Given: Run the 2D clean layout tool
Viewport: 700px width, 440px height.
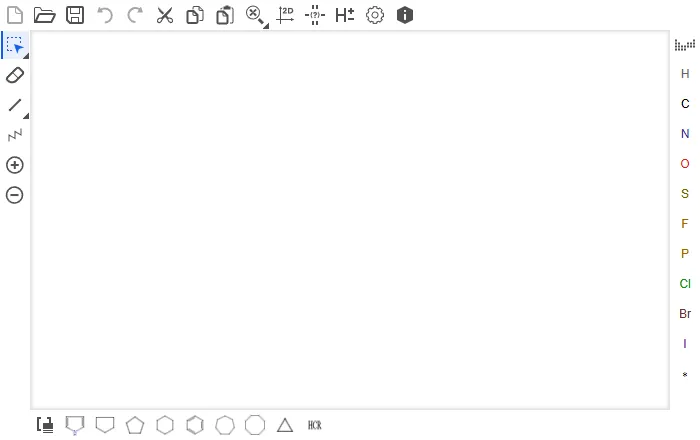Looking at the screenshot, I should click(285, 15).
